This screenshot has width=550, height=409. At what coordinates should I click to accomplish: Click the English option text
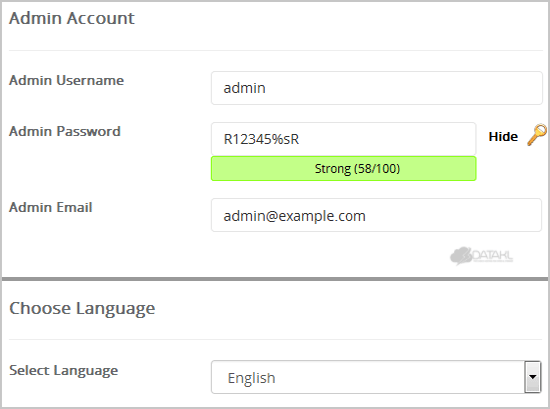coord(251,378)
